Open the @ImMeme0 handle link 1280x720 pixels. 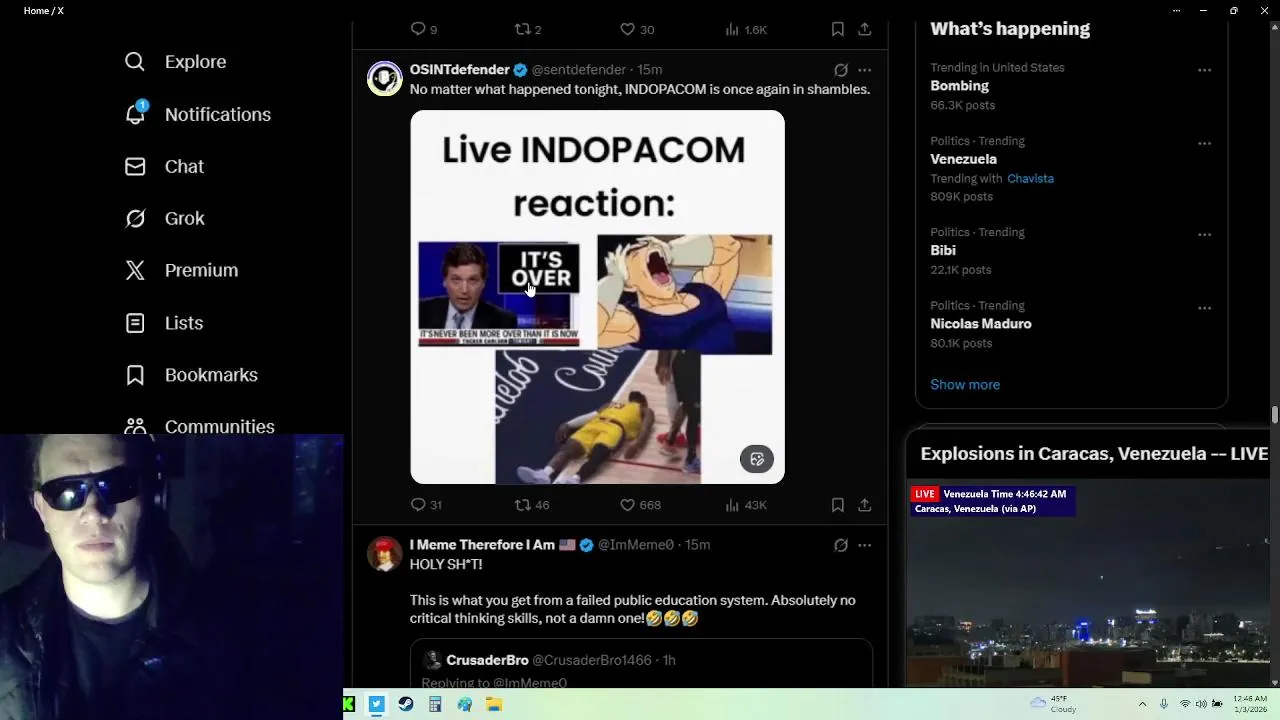coord(636,545)
